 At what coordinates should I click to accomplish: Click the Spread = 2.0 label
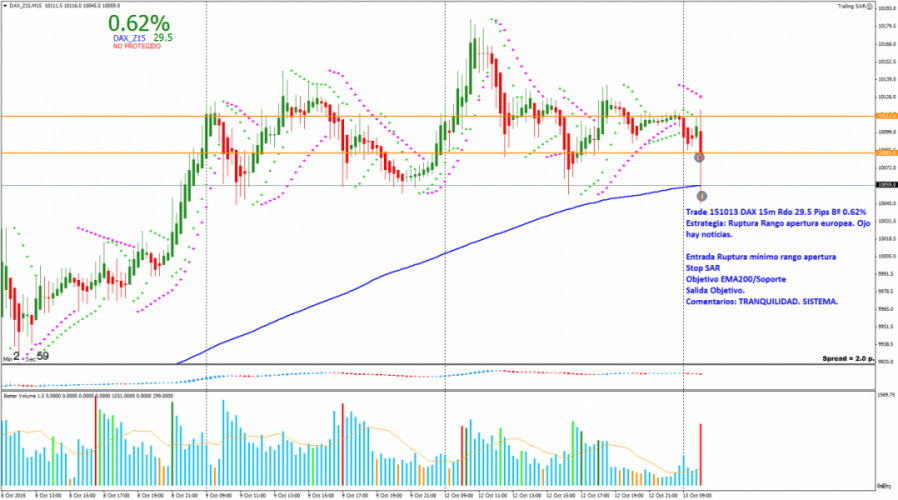[847, 357]
